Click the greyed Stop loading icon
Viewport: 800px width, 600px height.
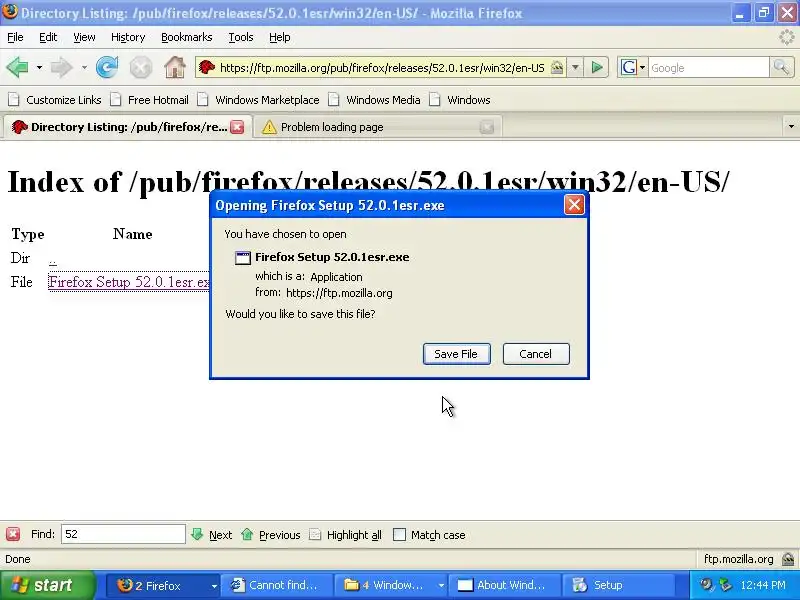click(141, 67)
